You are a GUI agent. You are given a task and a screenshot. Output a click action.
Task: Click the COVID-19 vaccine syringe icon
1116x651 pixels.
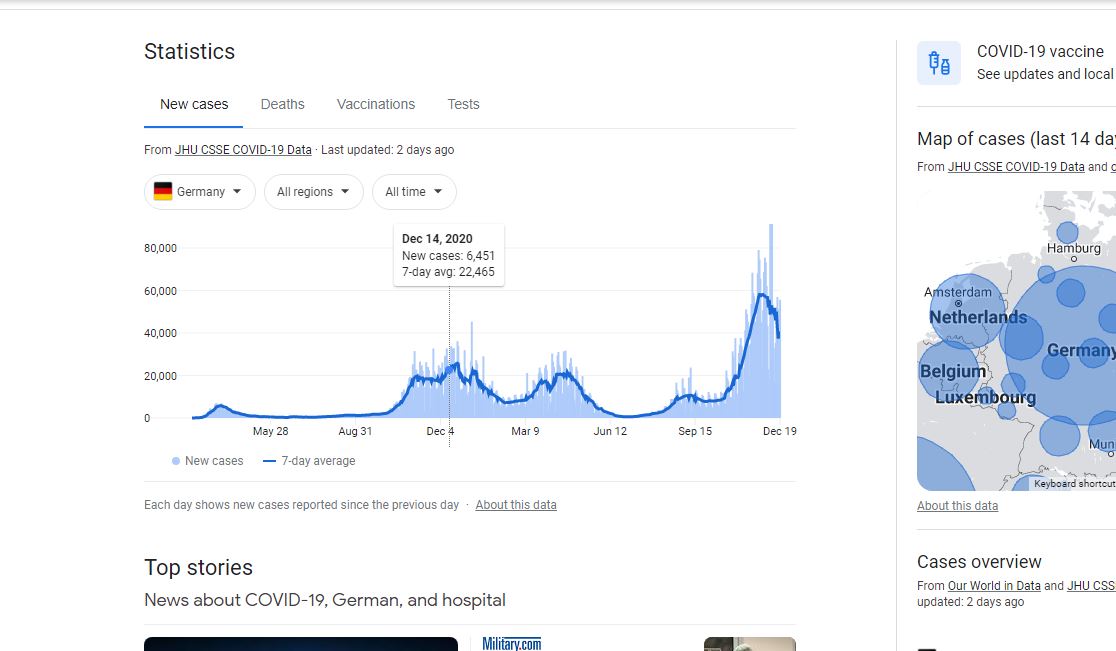point(938,64)
